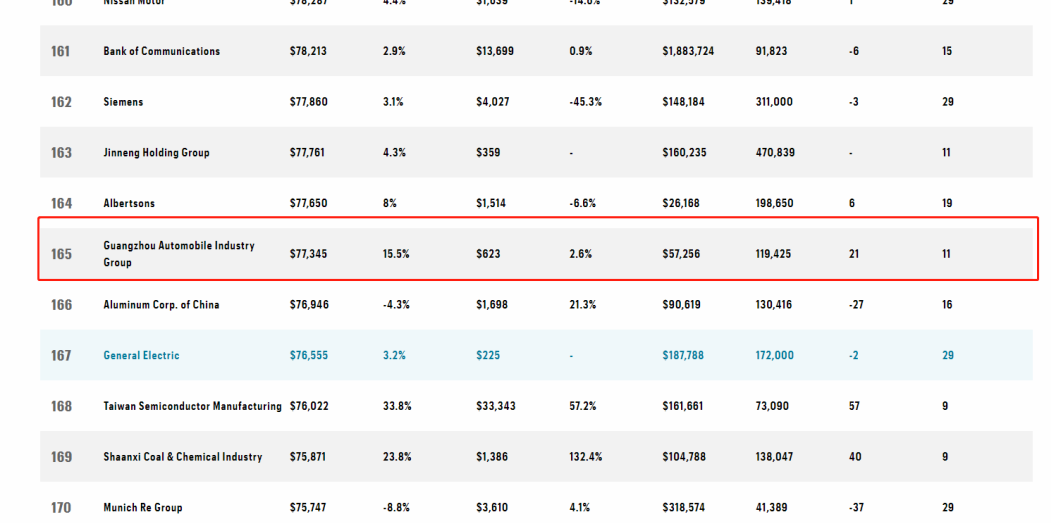Click rank number 165 in highlighted row

[61, 254]
